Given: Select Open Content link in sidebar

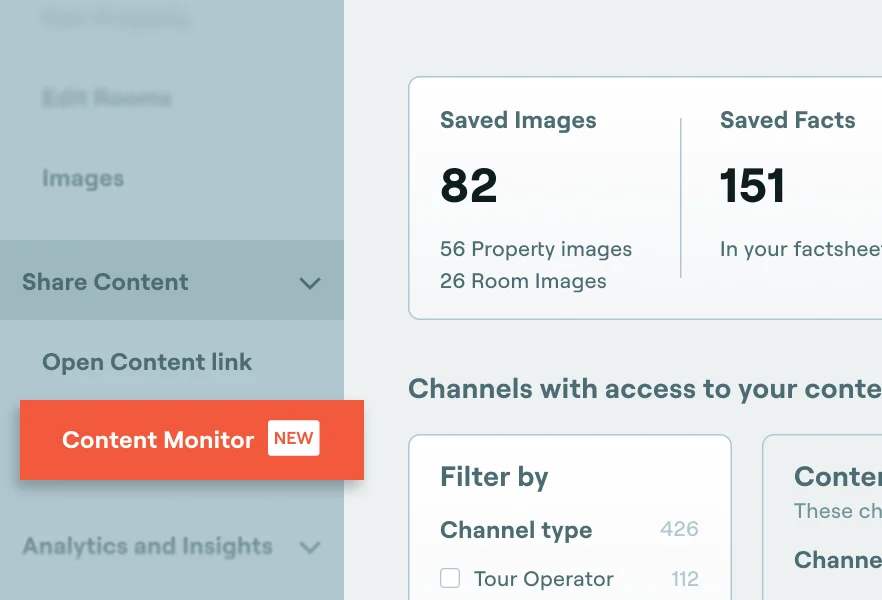Looking at the screenshot, I should point(147,362).
